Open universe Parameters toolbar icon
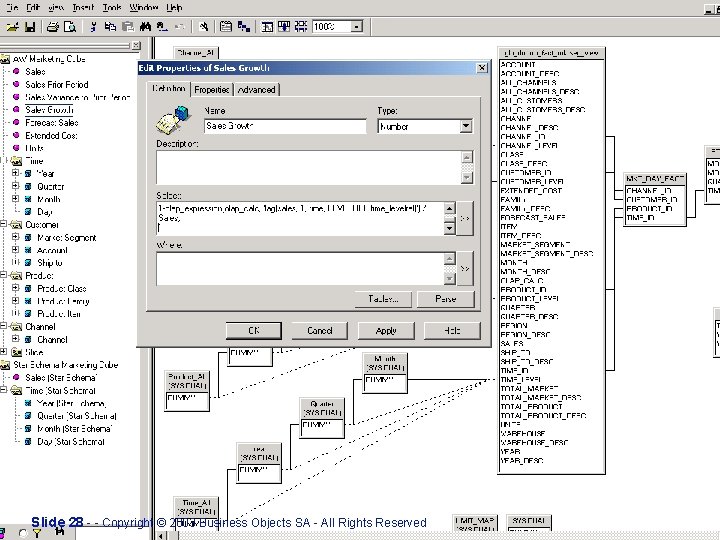 (225, 27)
